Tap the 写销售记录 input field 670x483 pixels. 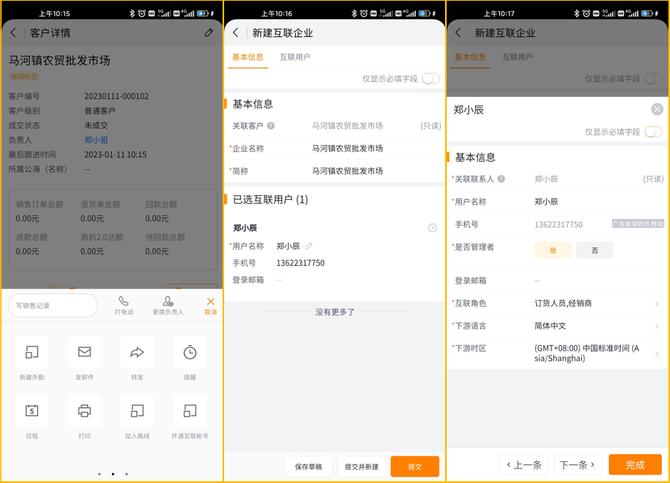point(52,305)
